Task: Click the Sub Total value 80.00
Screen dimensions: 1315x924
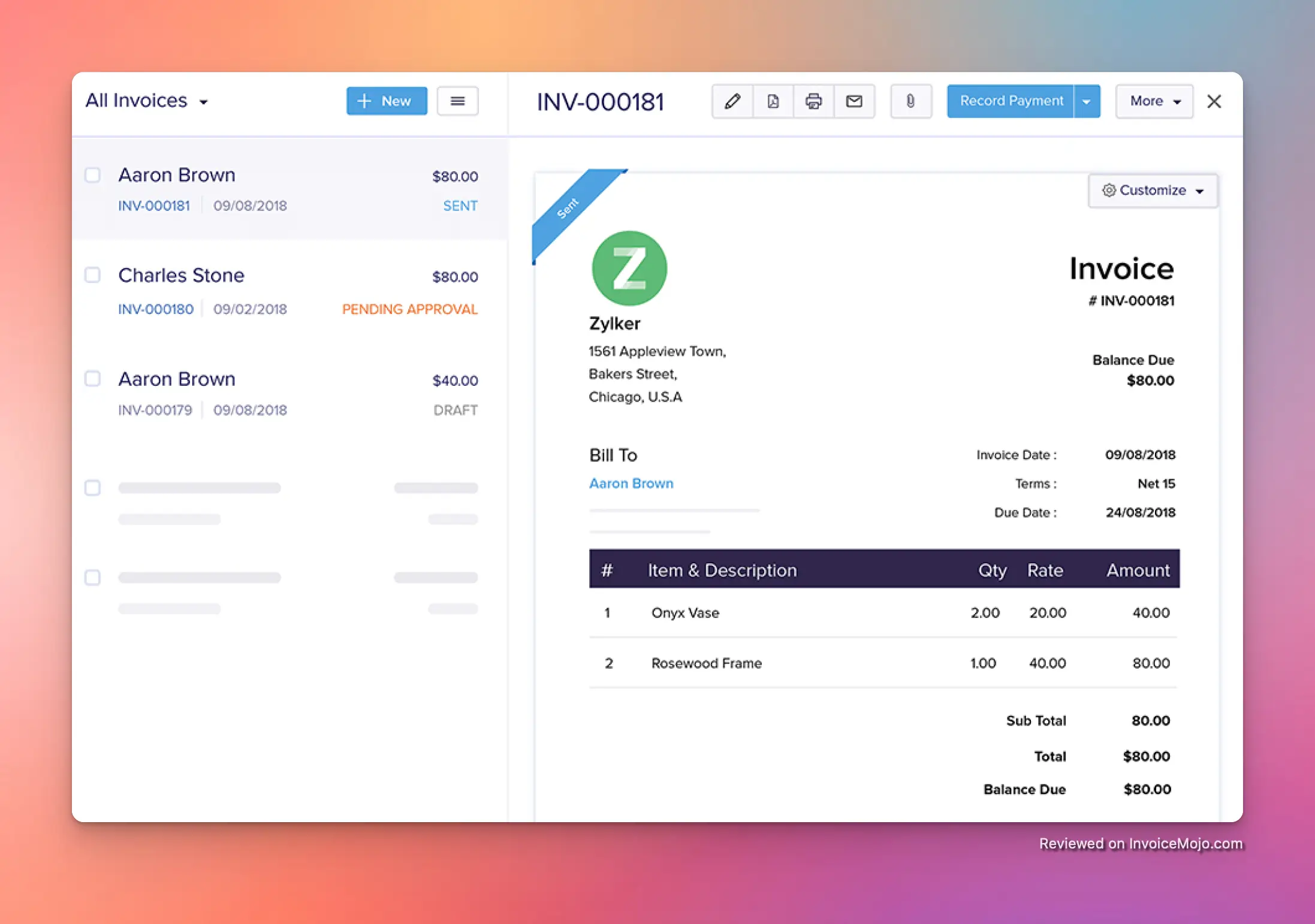Action: (x=1151, y=720)
